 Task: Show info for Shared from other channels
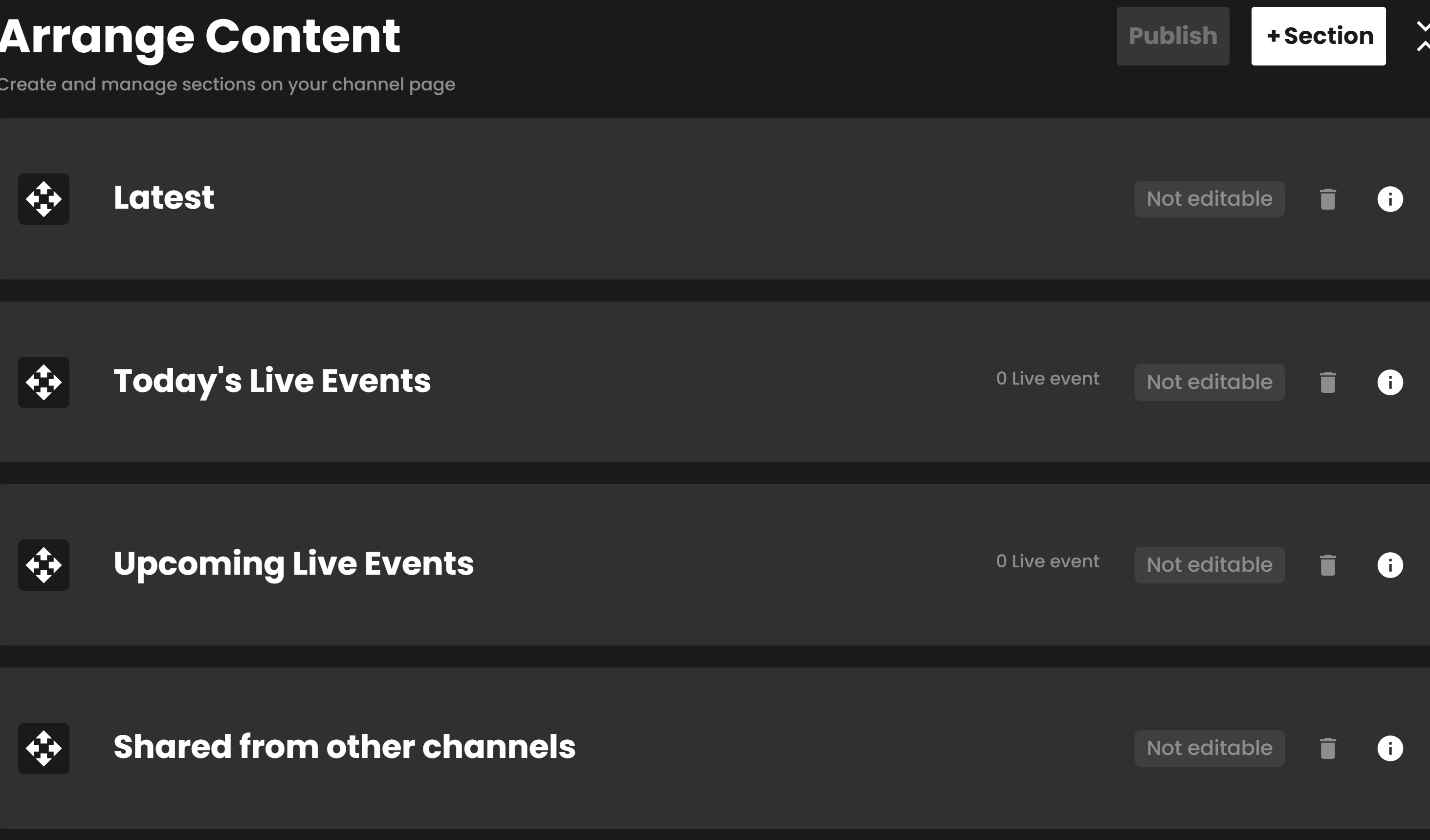pos(1390,748)
